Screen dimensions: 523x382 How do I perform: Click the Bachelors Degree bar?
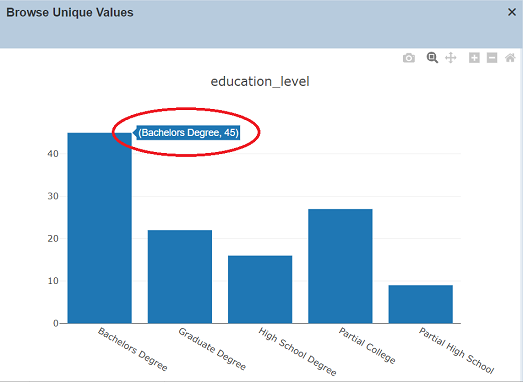(x=99, y=228)
